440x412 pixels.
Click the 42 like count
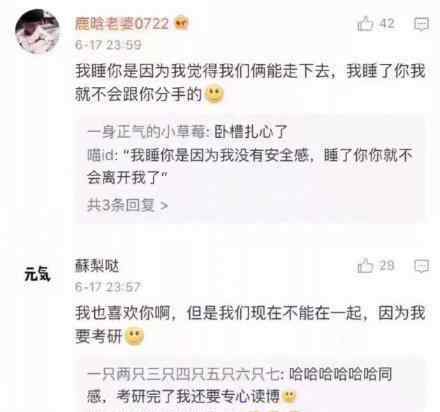pos(387,24)
